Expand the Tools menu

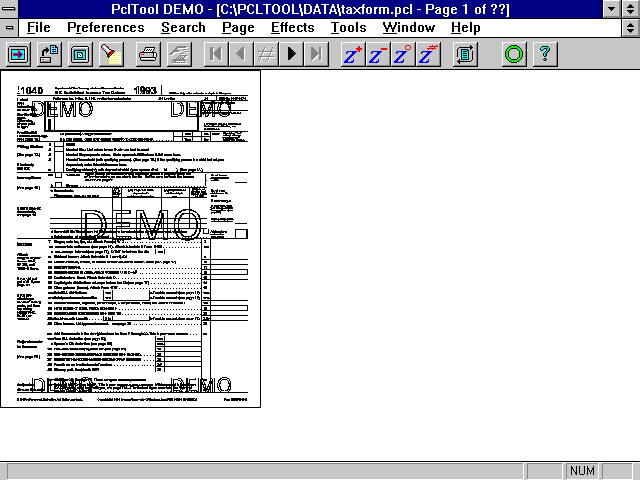(348, 27)
